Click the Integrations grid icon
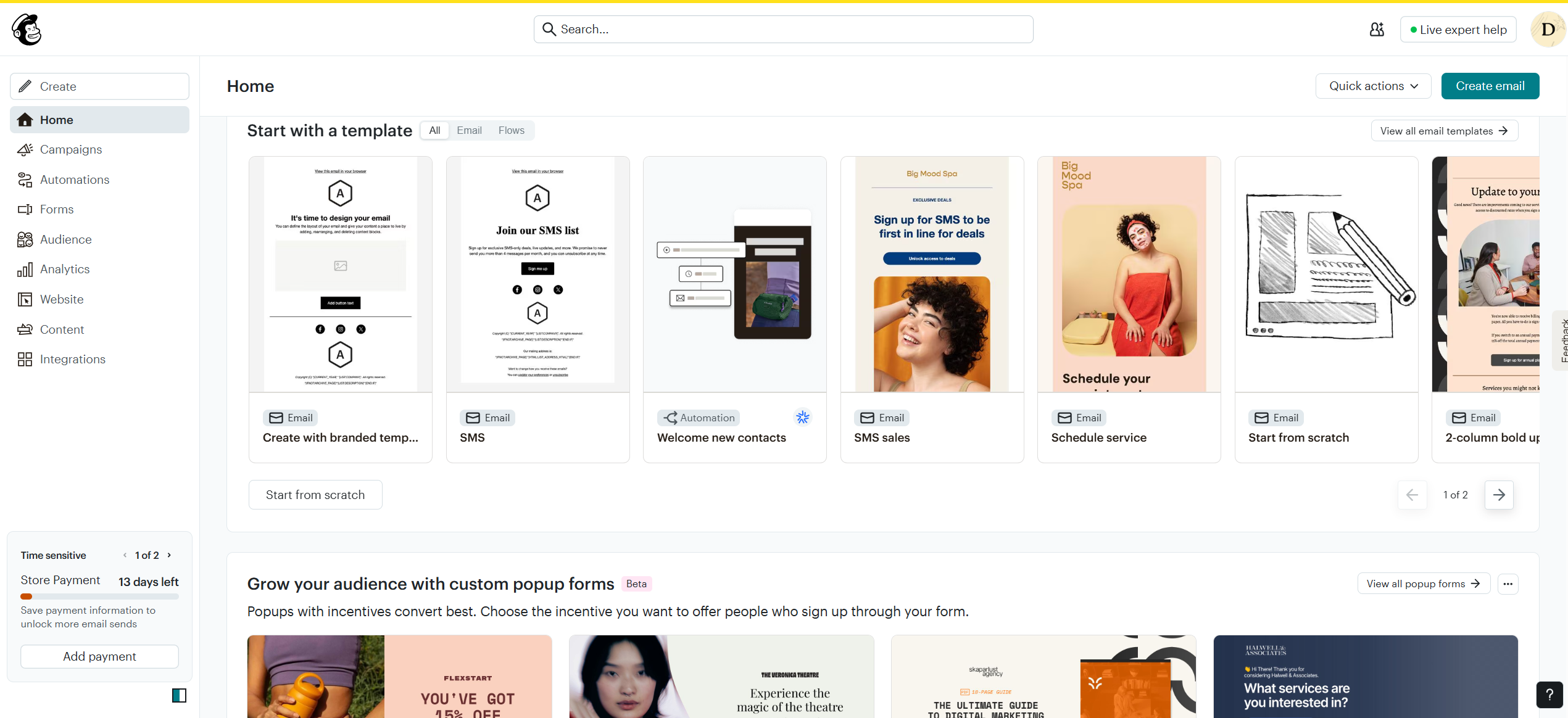Image resolution: width=1568 pixels, height=718 pixels. click(25, 359)
